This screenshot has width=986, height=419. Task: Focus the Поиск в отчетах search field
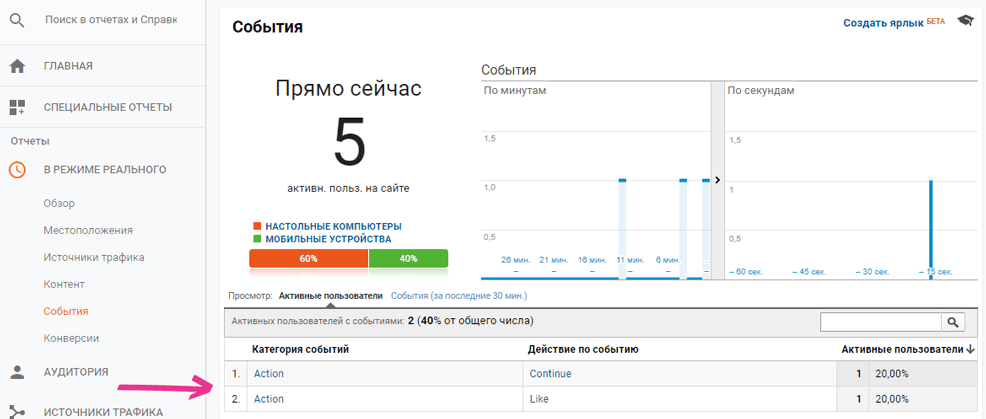(111, 20)
